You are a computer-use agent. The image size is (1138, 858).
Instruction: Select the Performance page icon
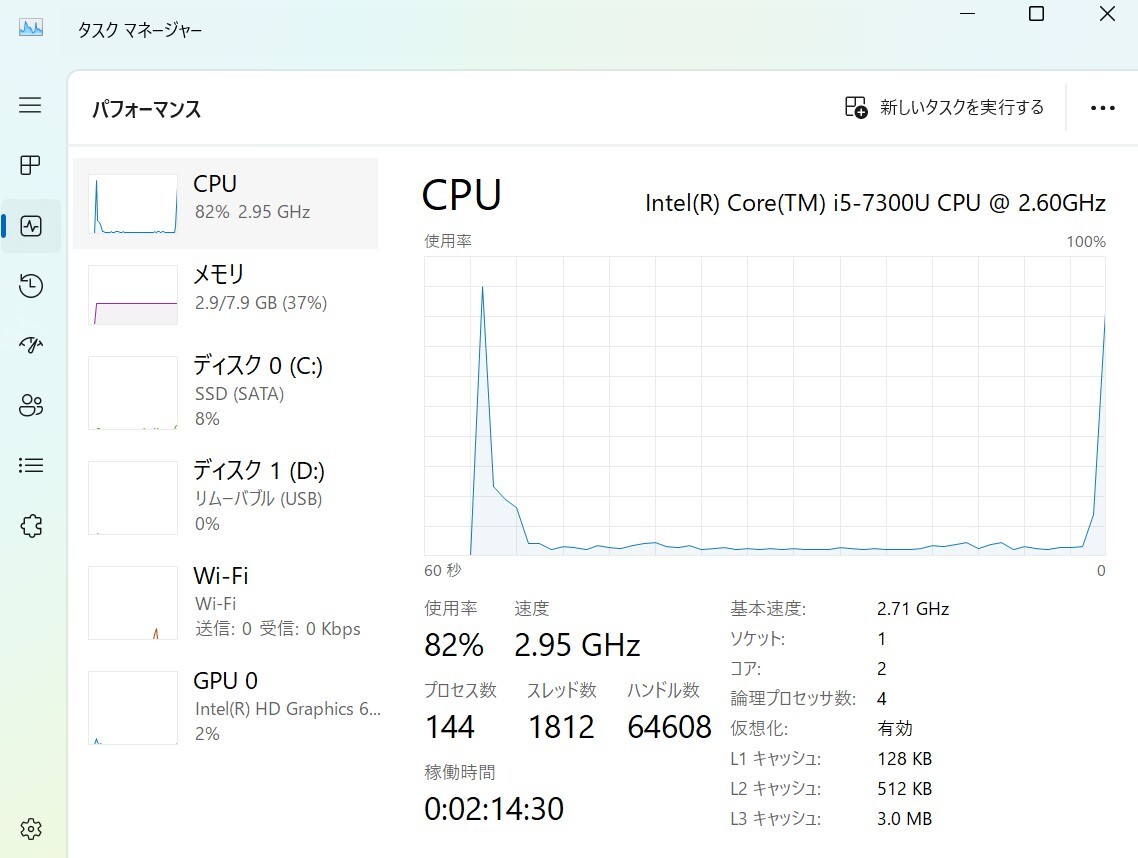pyautogui.click(x=30, y=226)
